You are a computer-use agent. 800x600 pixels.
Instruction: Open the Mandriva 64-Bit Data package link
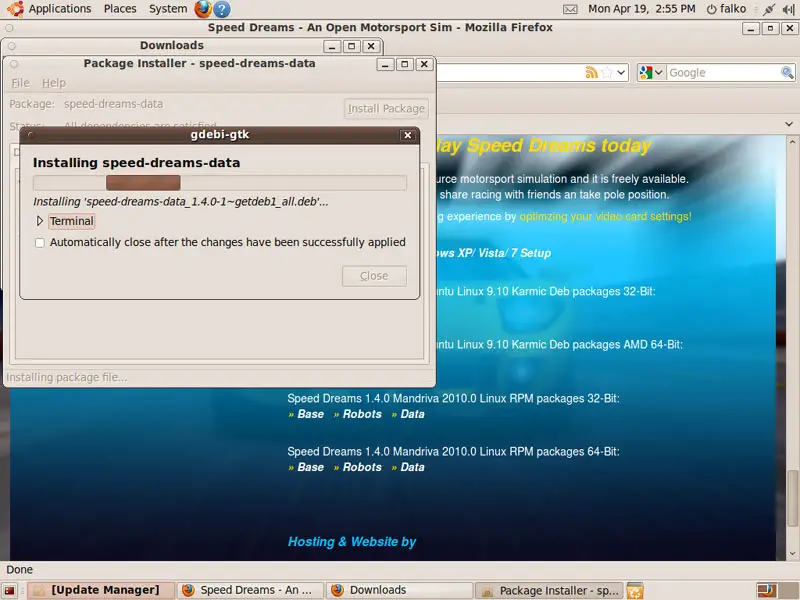coord(412,467)
